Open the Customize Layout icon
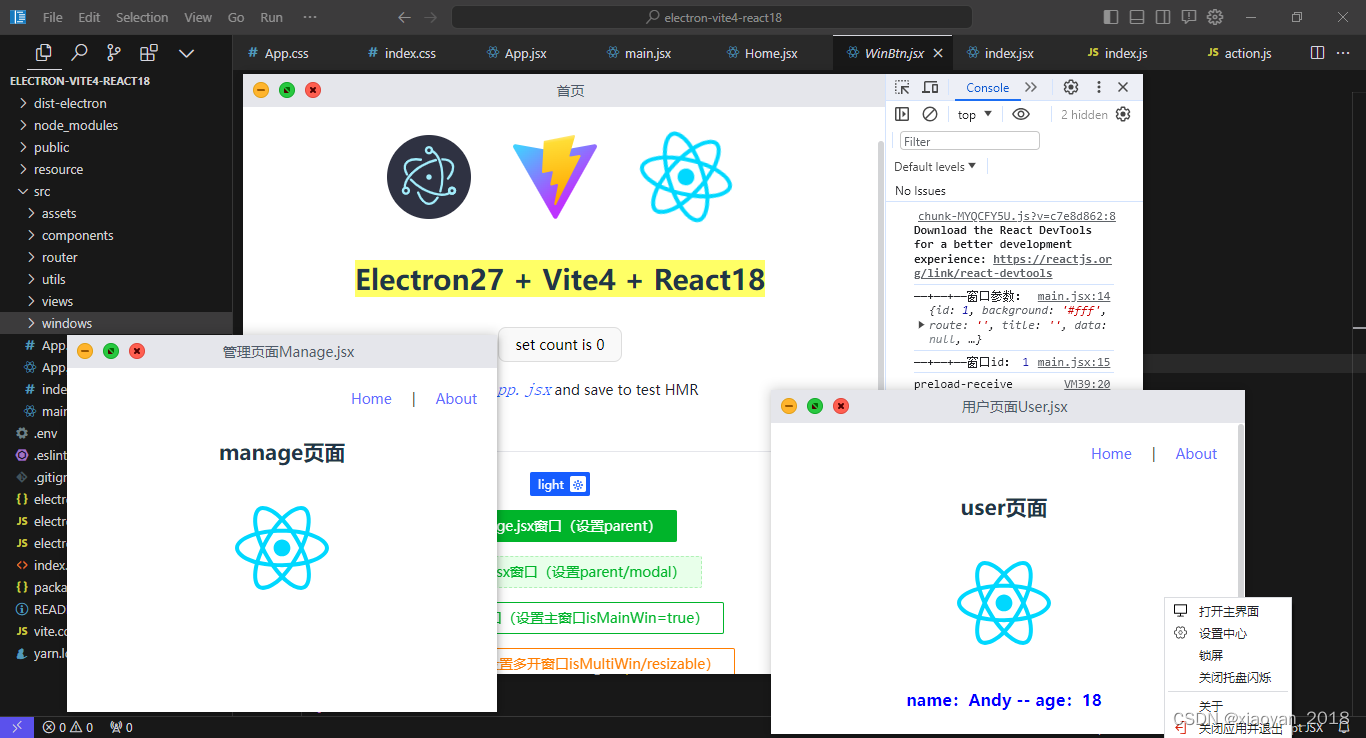Viewport: 1366px width, 738px height. [1189, 17]
